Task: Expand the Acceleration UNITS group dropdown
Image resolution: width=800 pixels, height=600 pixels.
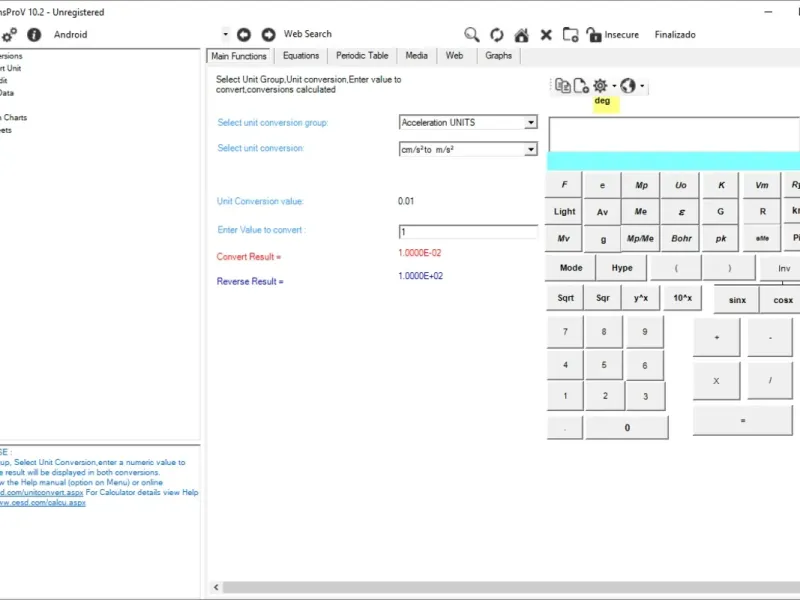Action: (531, 122)
